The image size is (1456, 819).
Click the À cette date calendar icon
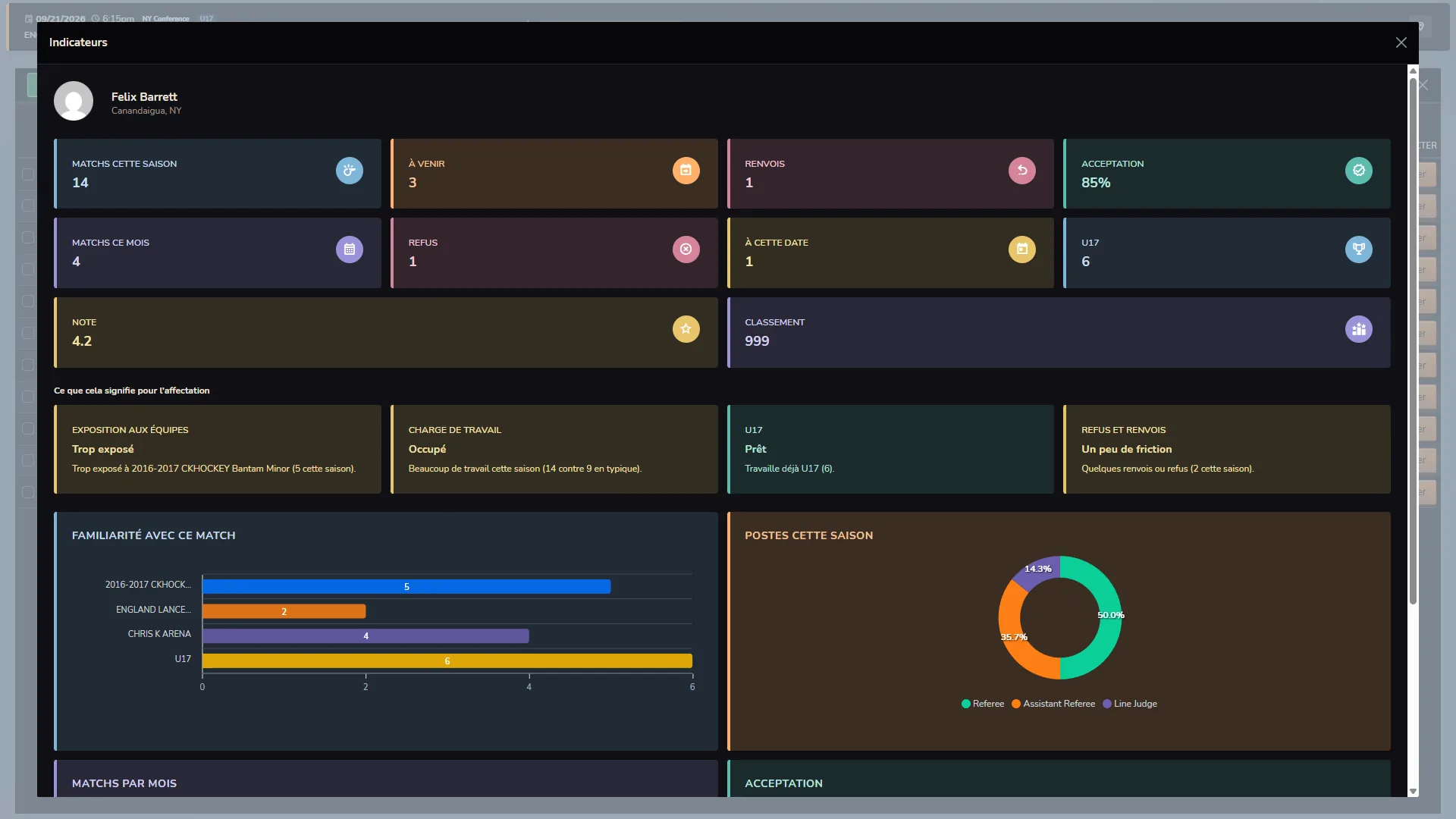coord(1022,249)
